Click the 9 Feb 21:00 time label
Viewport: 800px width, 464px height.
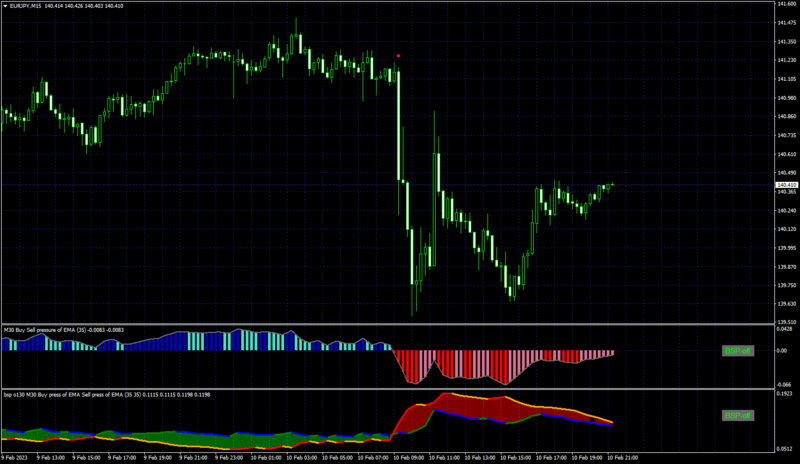193,458
